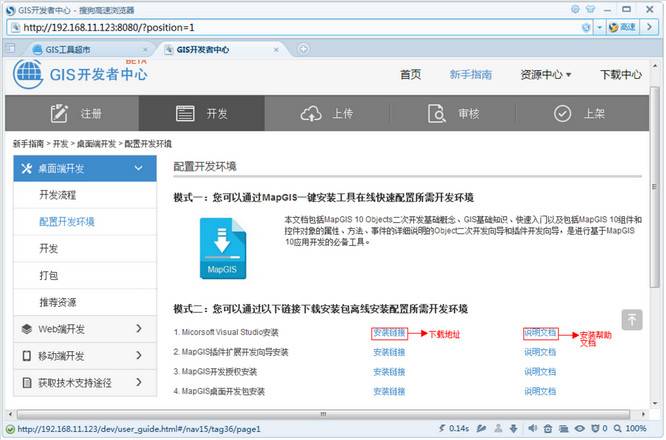Click 新手指南 in the breadcrumb
The width and height of the screenshot is (666, 440).
click(28, 144)
